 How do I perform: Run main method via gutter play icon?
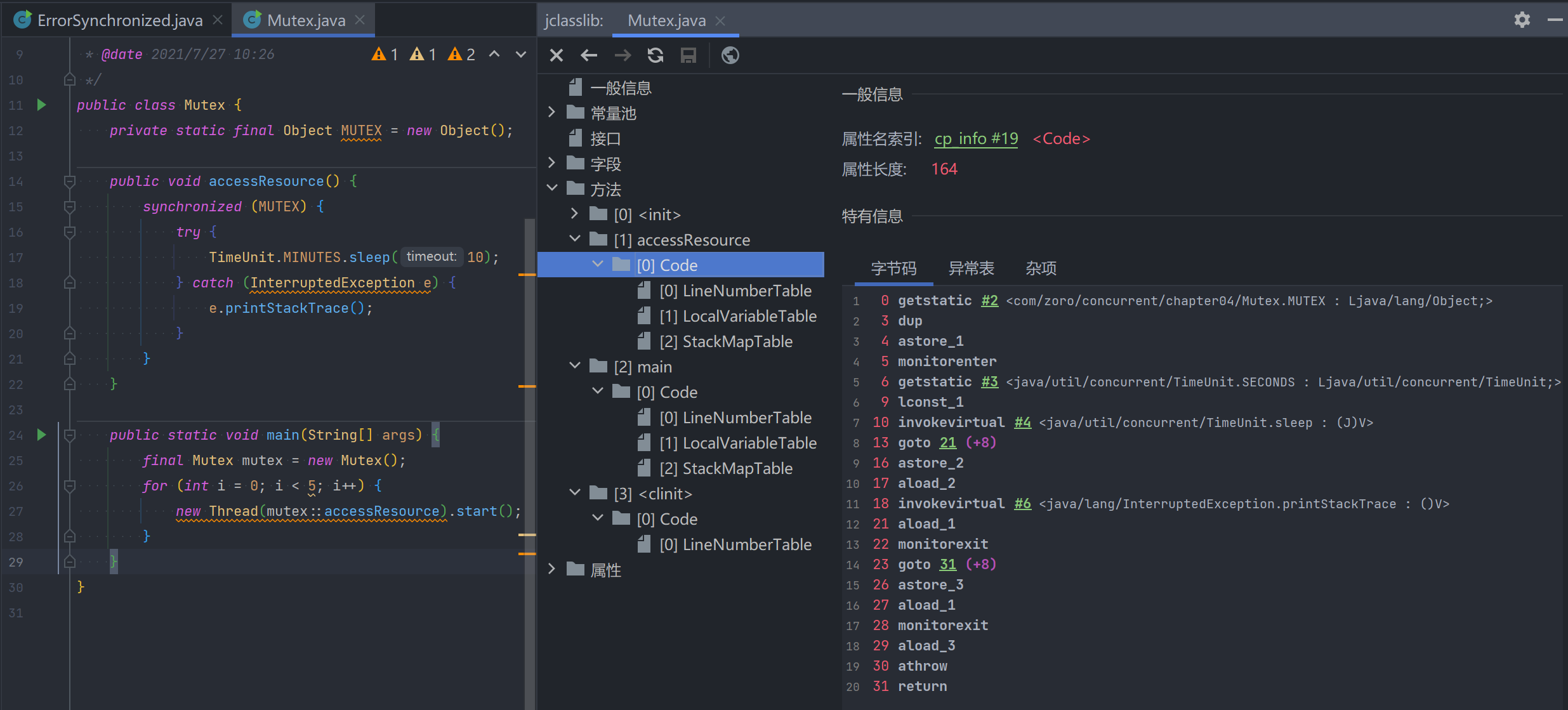pos(42,435)
